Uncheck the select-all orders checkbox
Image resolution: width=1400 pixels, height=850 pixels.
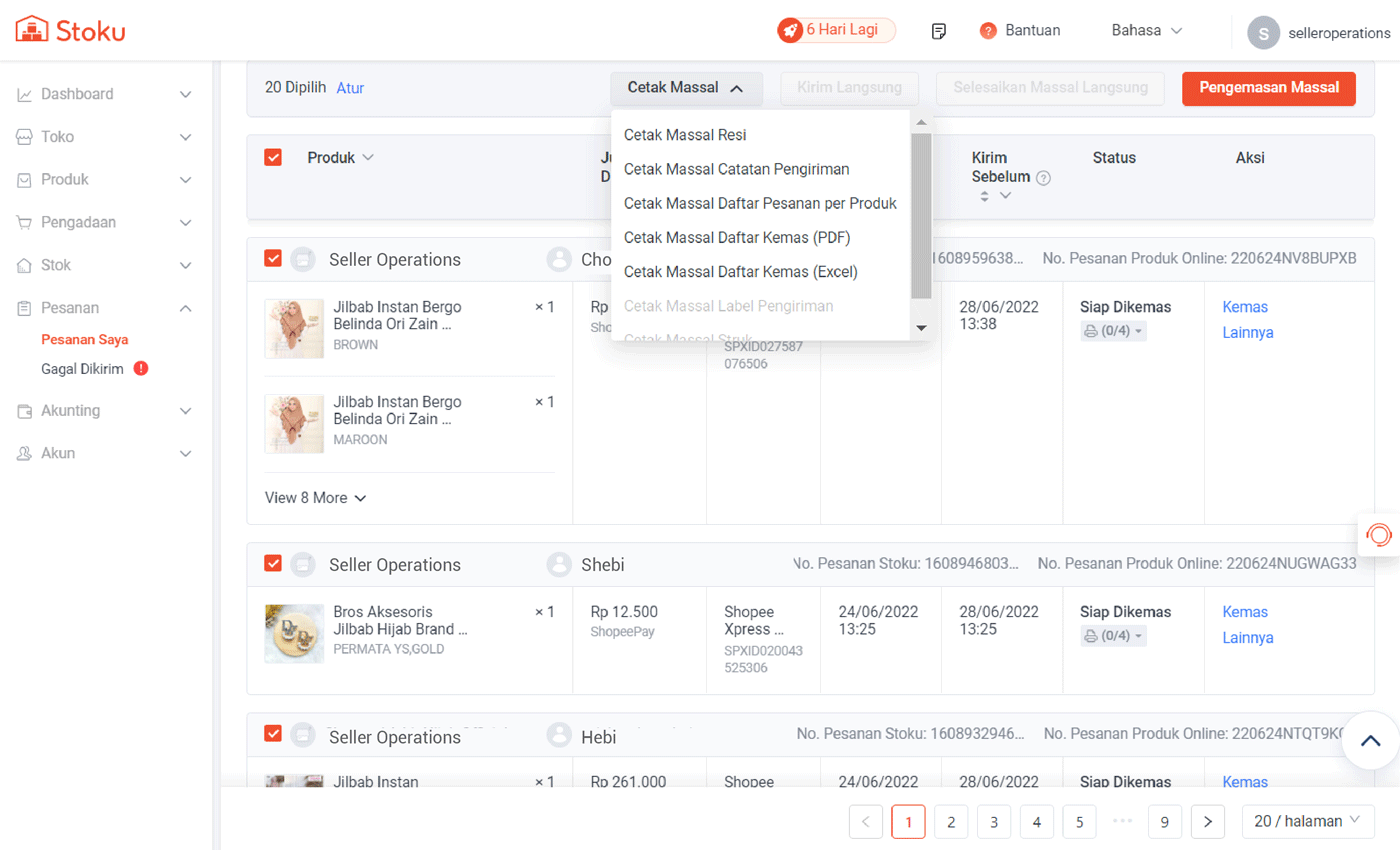click(x=273, y=157)
